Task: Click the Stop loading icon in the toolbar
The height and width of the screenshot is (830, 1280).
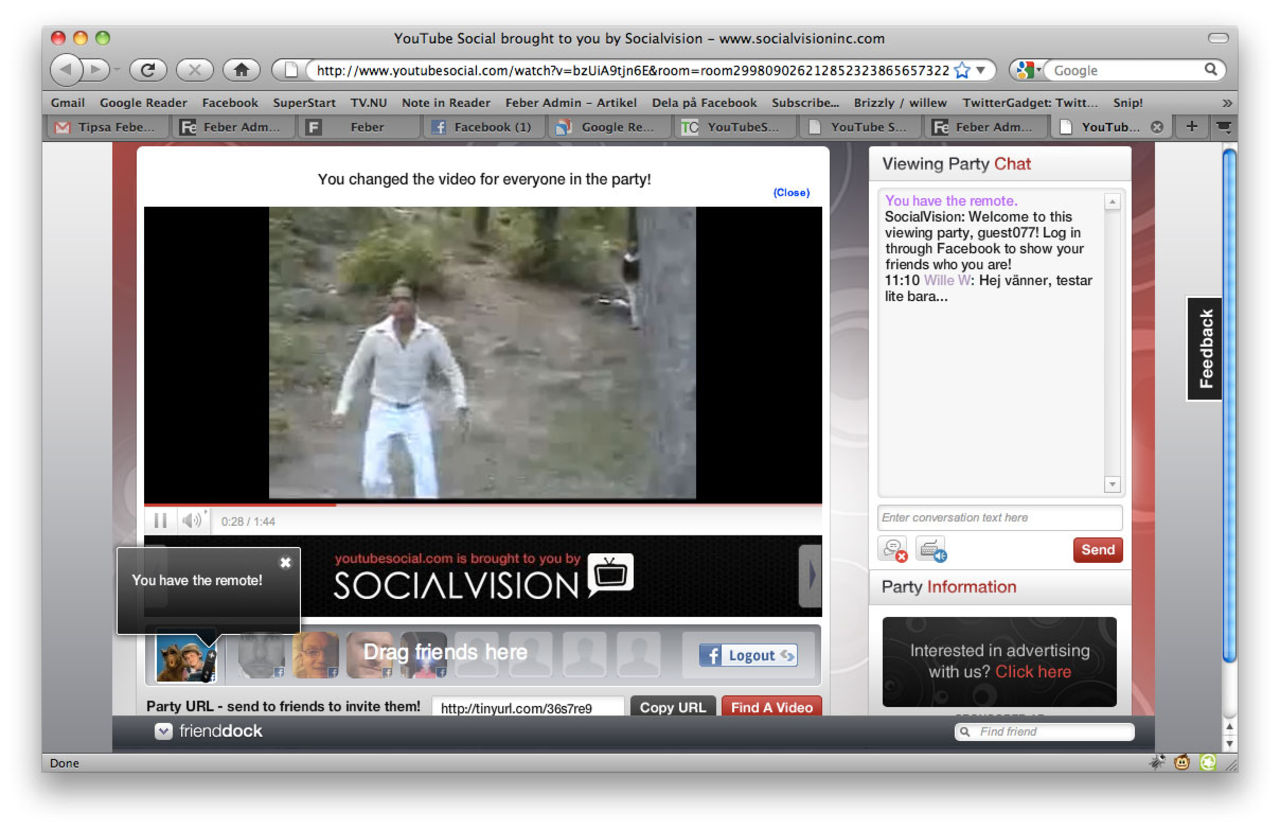Action: 194,70
